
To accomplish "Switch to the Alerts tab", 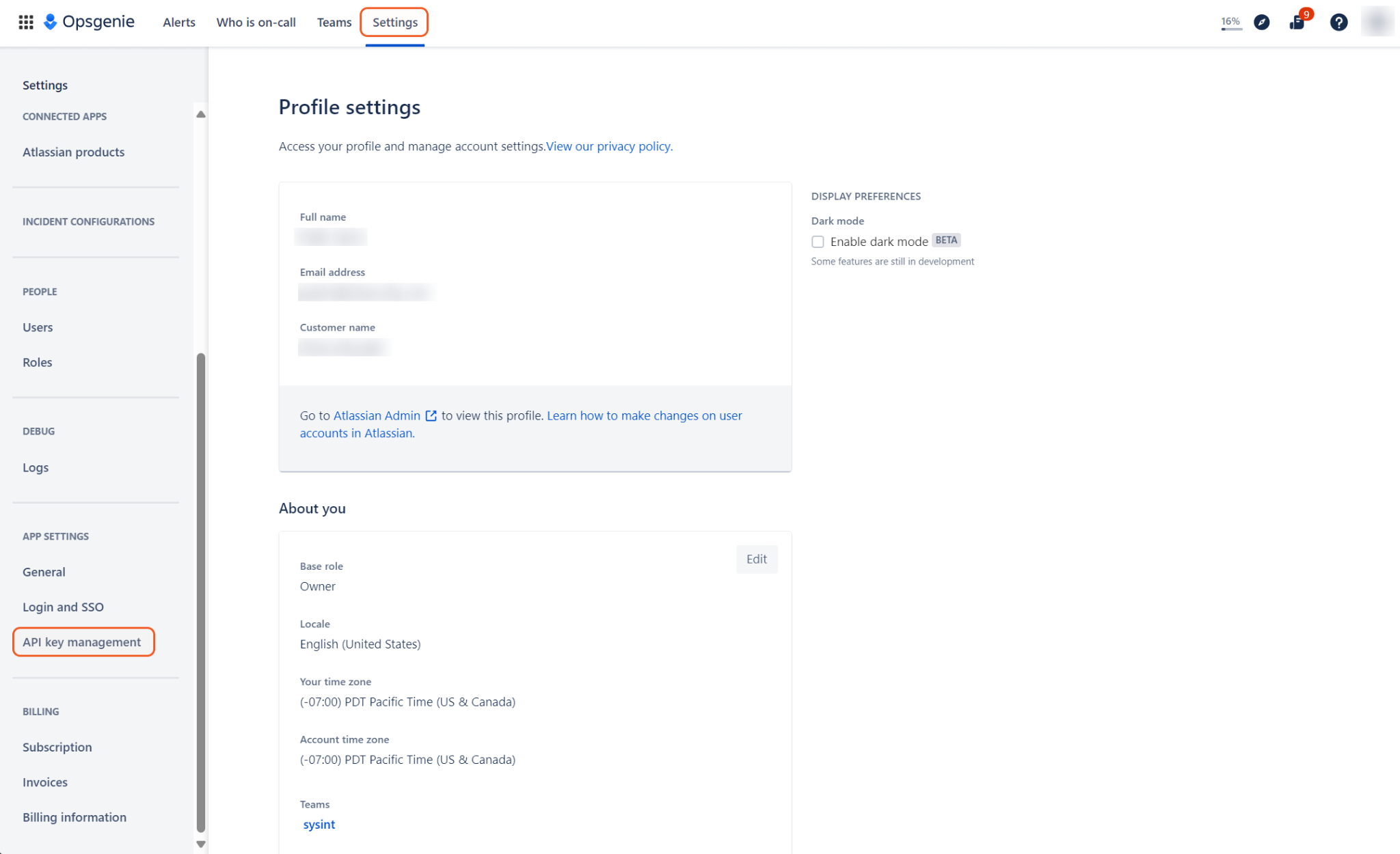I will (178, 22).
